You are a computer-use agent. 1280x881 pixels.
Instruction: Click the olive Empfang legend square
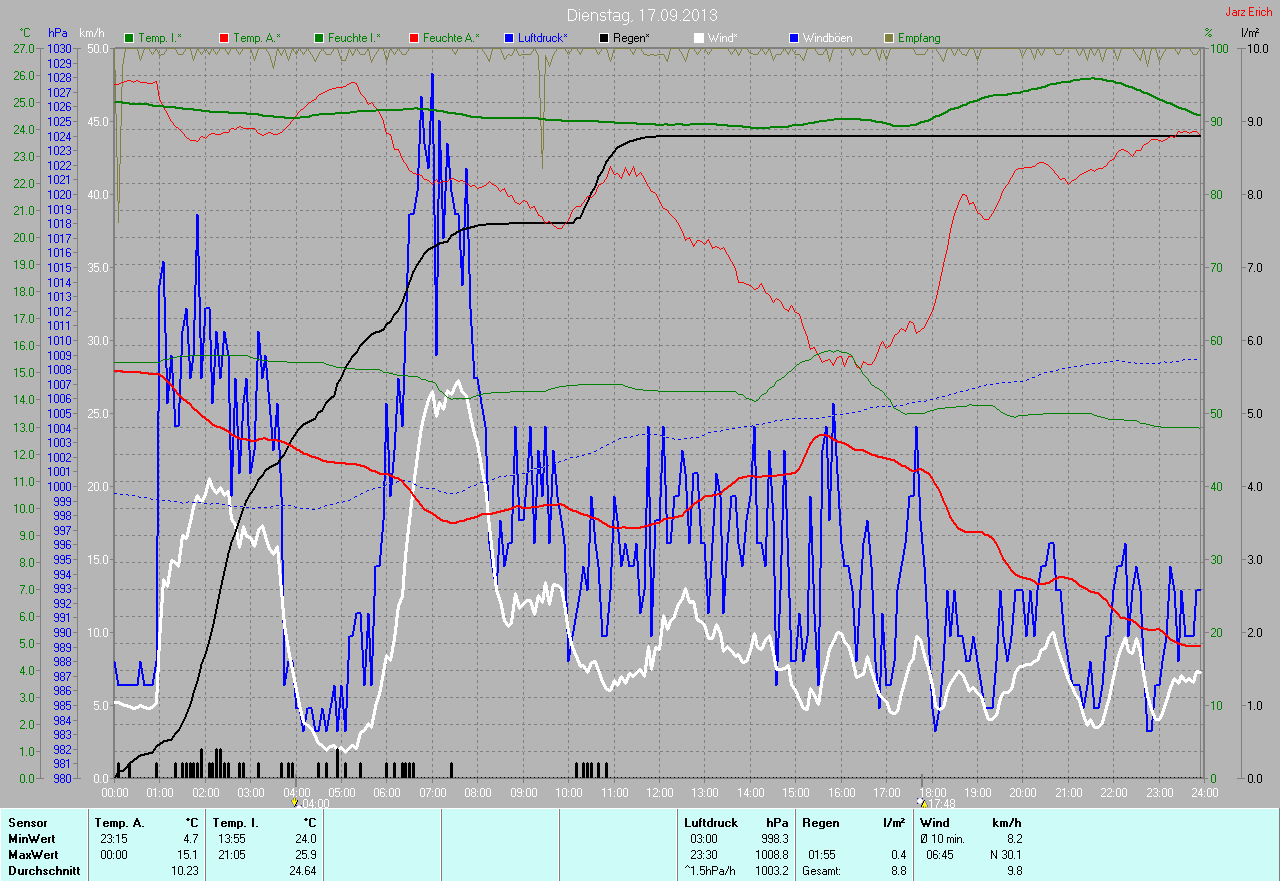(x=888, y=38)
